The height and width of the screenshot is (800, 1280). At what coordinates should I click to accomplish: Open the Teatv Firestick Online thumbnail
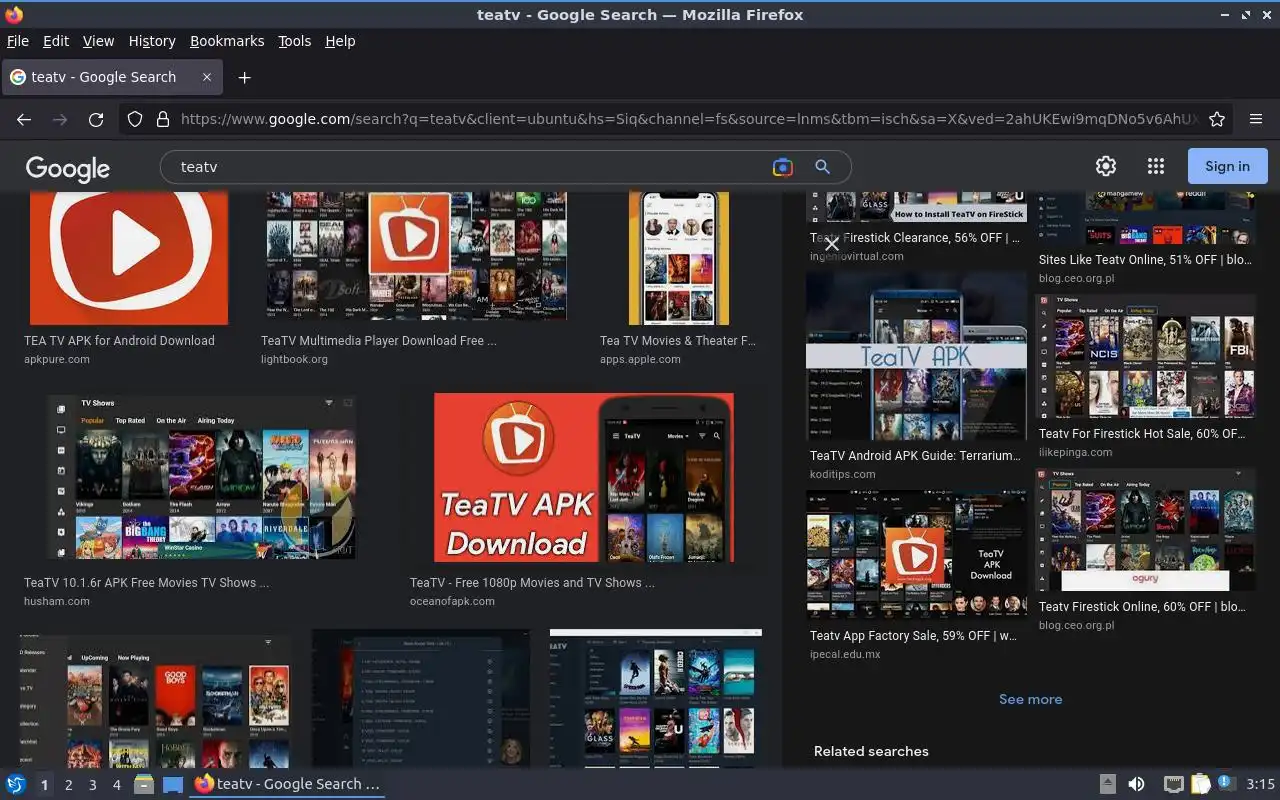coord(1146,530)
